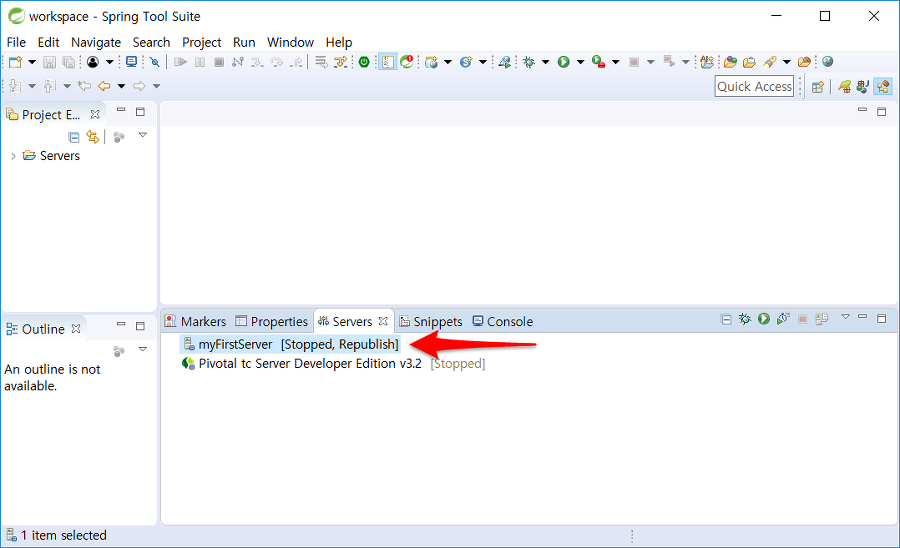Click the Debug bug icon in the main toolbar
The width and height of the screenshot is (900, 548).
click(x=529, y=62)
